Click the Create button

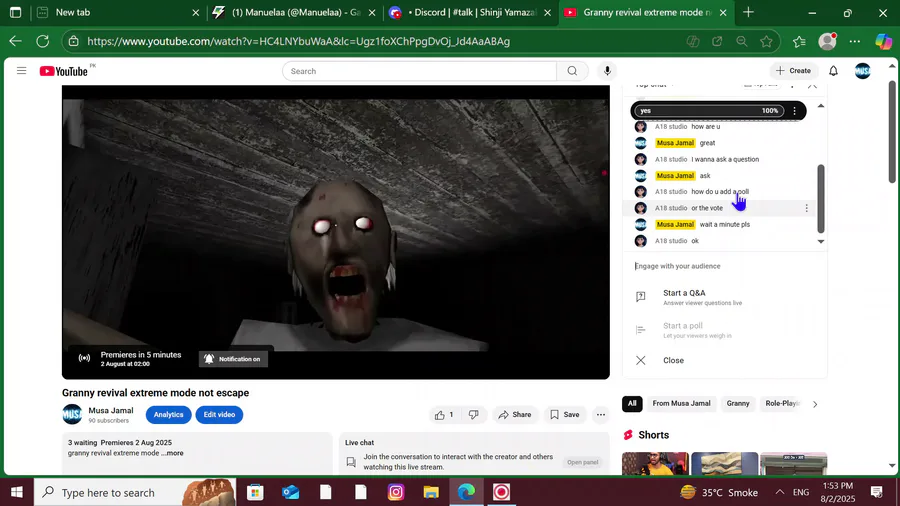tap(793, 71)
